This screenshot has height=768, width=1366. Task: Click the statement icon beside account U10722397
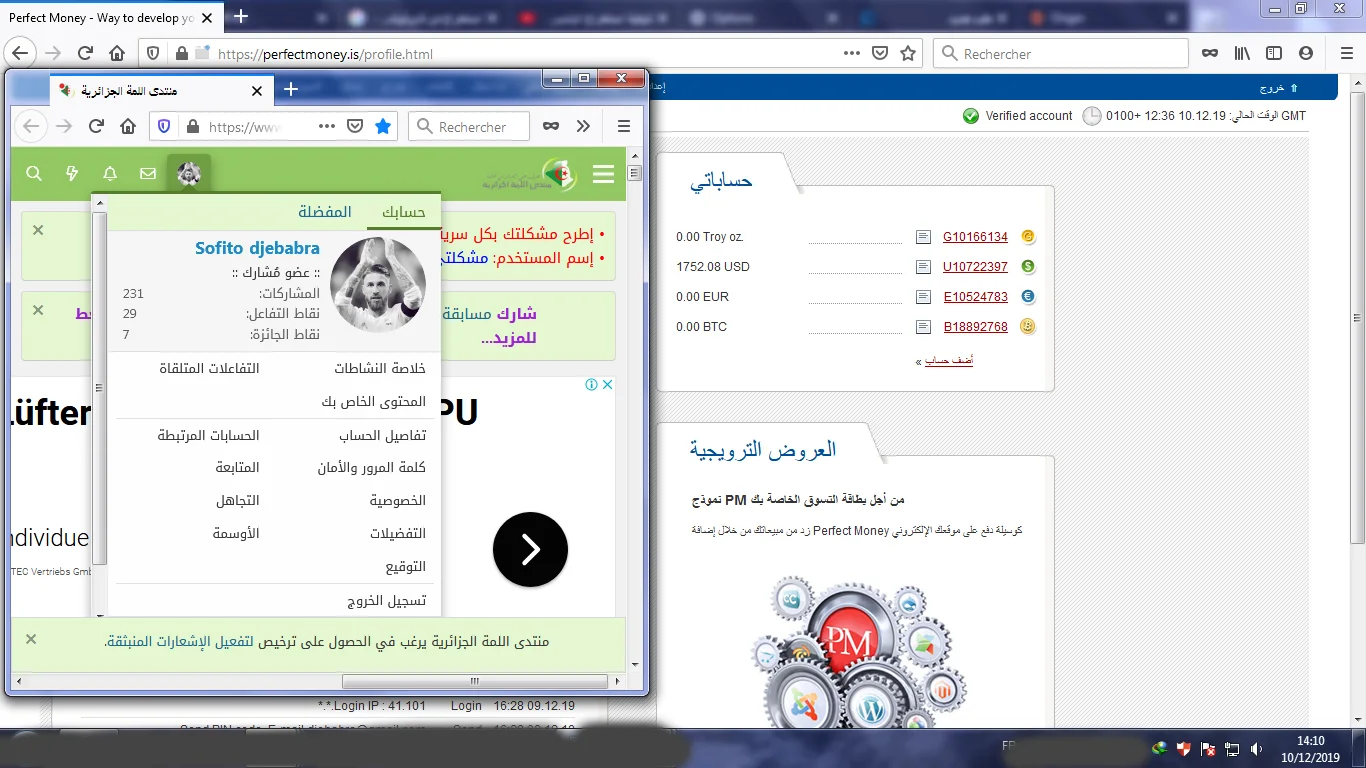[923, 267]
